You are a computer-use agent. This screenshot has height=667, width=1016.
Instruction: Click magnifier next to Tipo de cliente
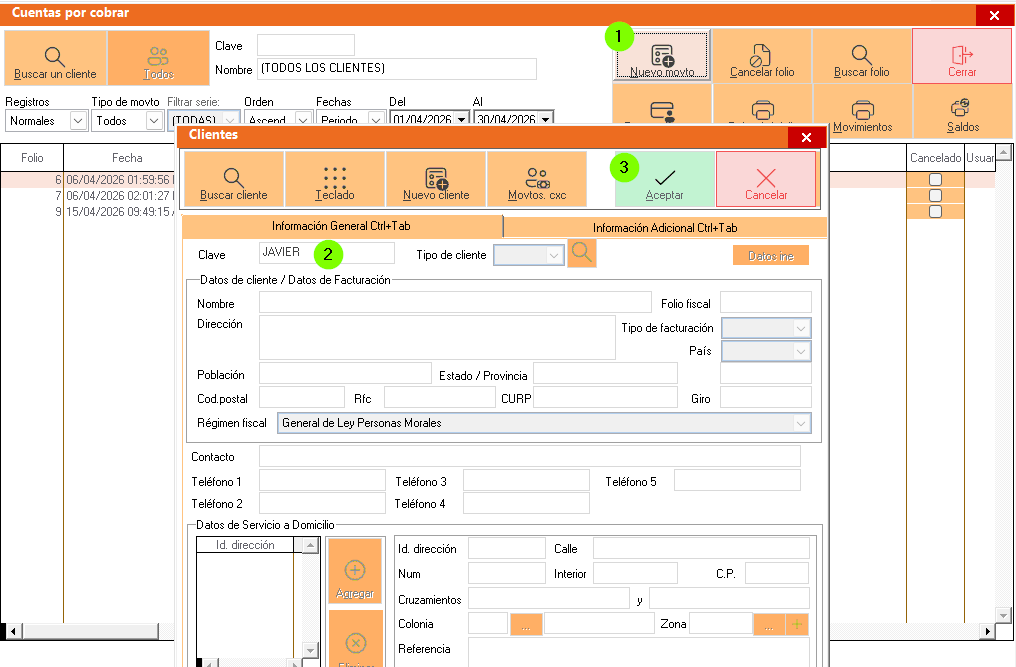(582, 253)
